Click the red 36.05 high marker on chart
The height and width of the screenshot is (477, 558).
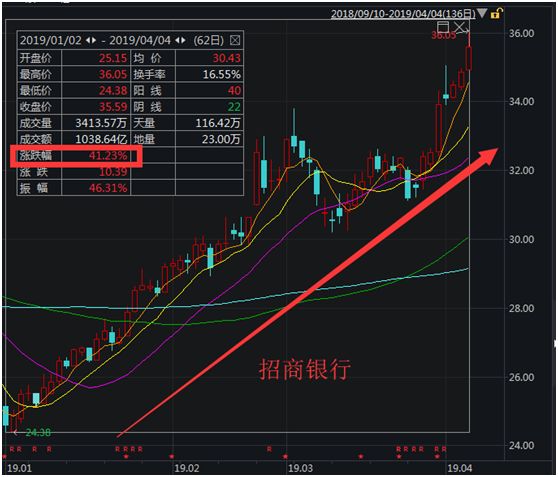click(x=443, y=35)
